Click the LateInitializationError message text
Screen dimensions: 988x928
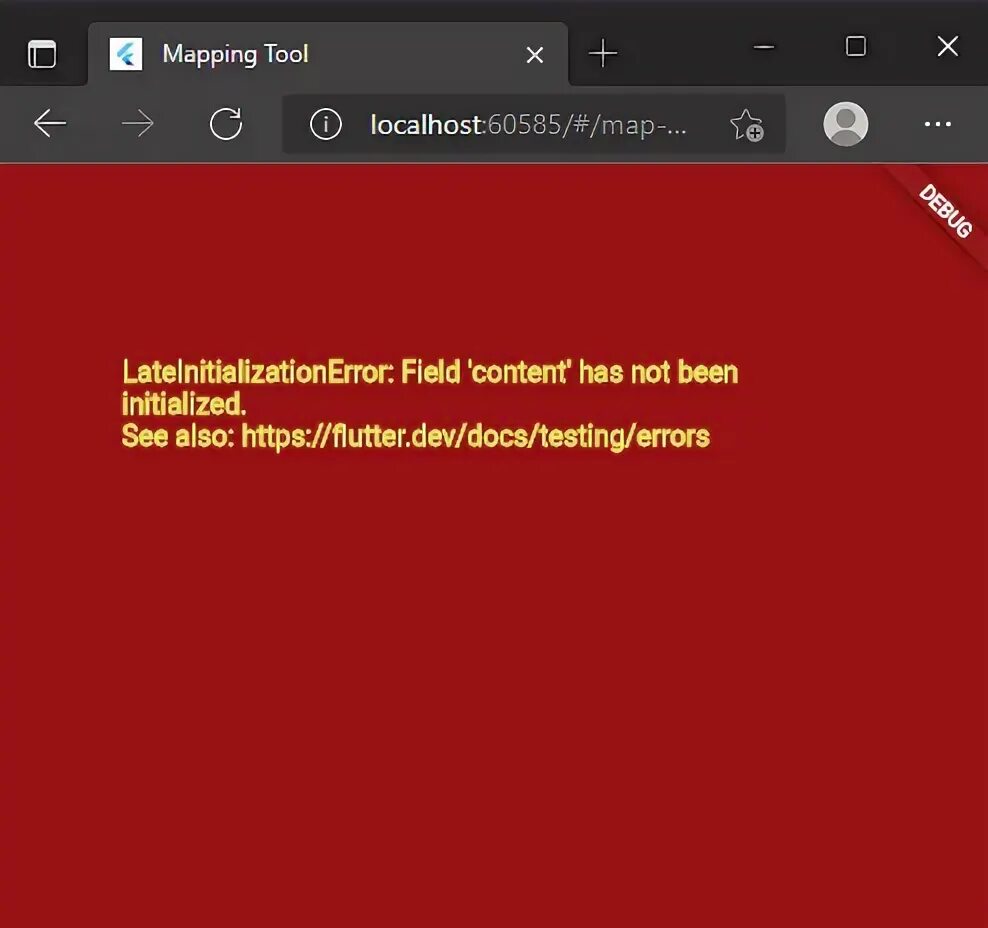click(x=430, y=387)
